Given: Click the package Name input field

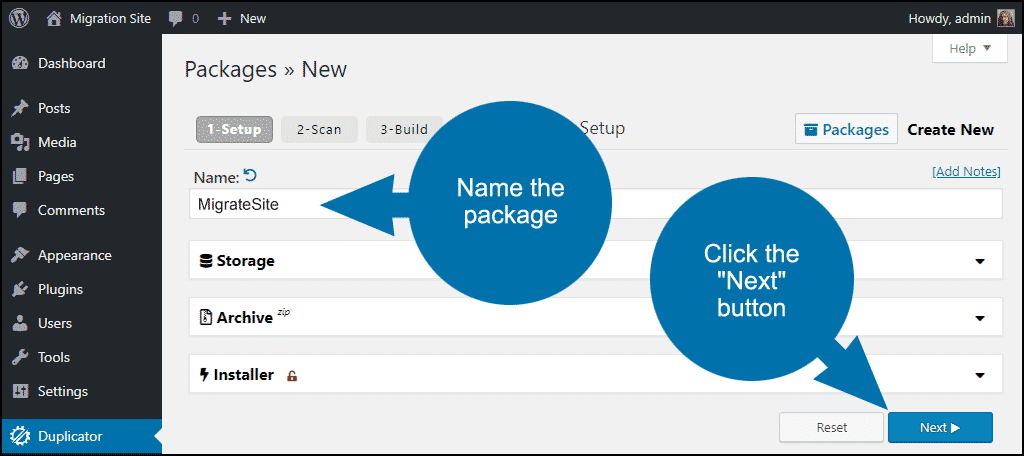Looking at the screenshot, I should click(x=596, y=204).
